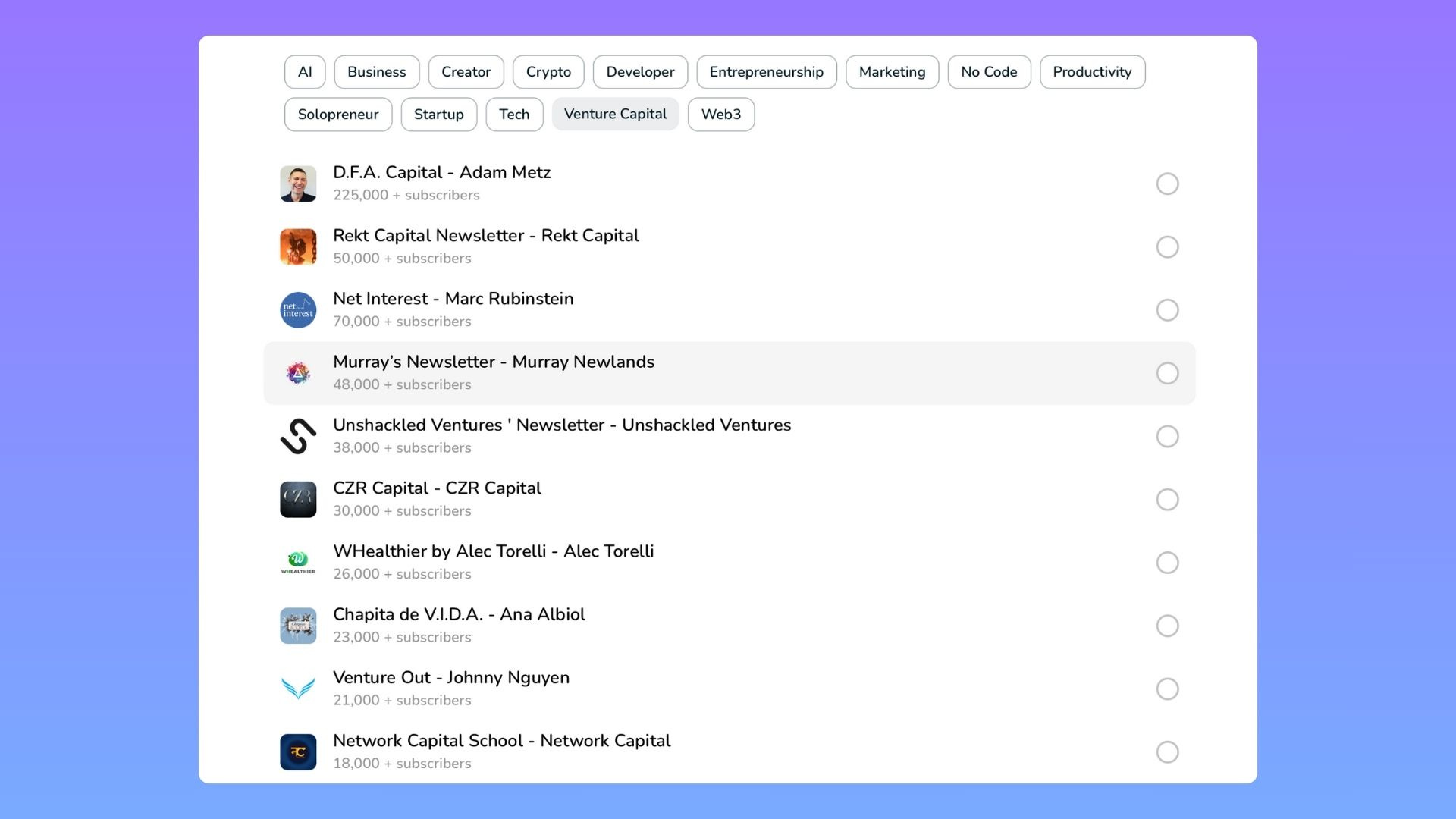Click the Murray's Newsletter thumbnail

298,373
